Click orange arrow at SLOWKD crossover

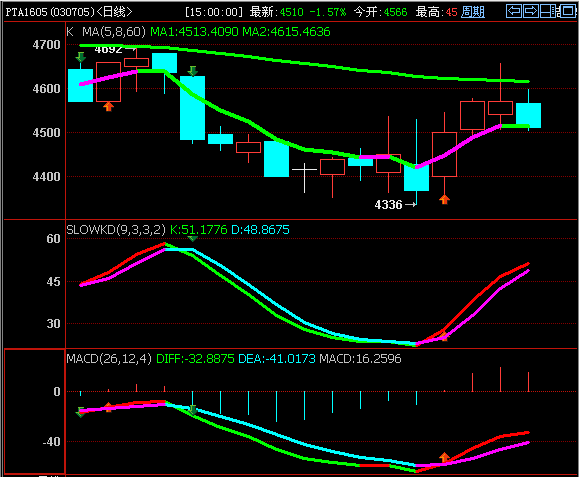(x=444, y=336)
